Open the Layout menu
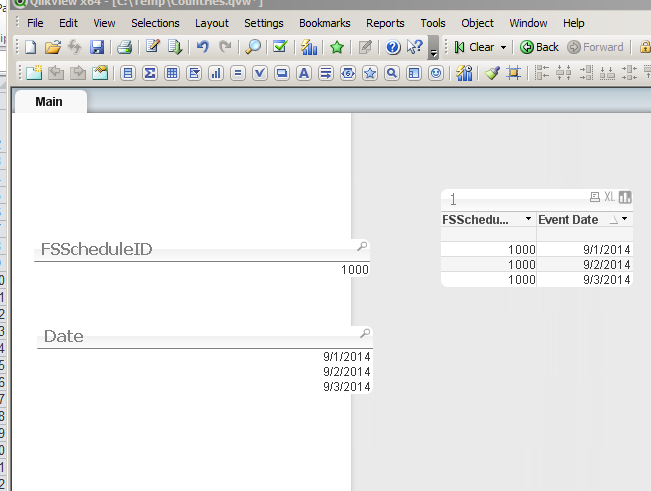The width and height of the screenshot is (651, 491). [x=212, y=23]
